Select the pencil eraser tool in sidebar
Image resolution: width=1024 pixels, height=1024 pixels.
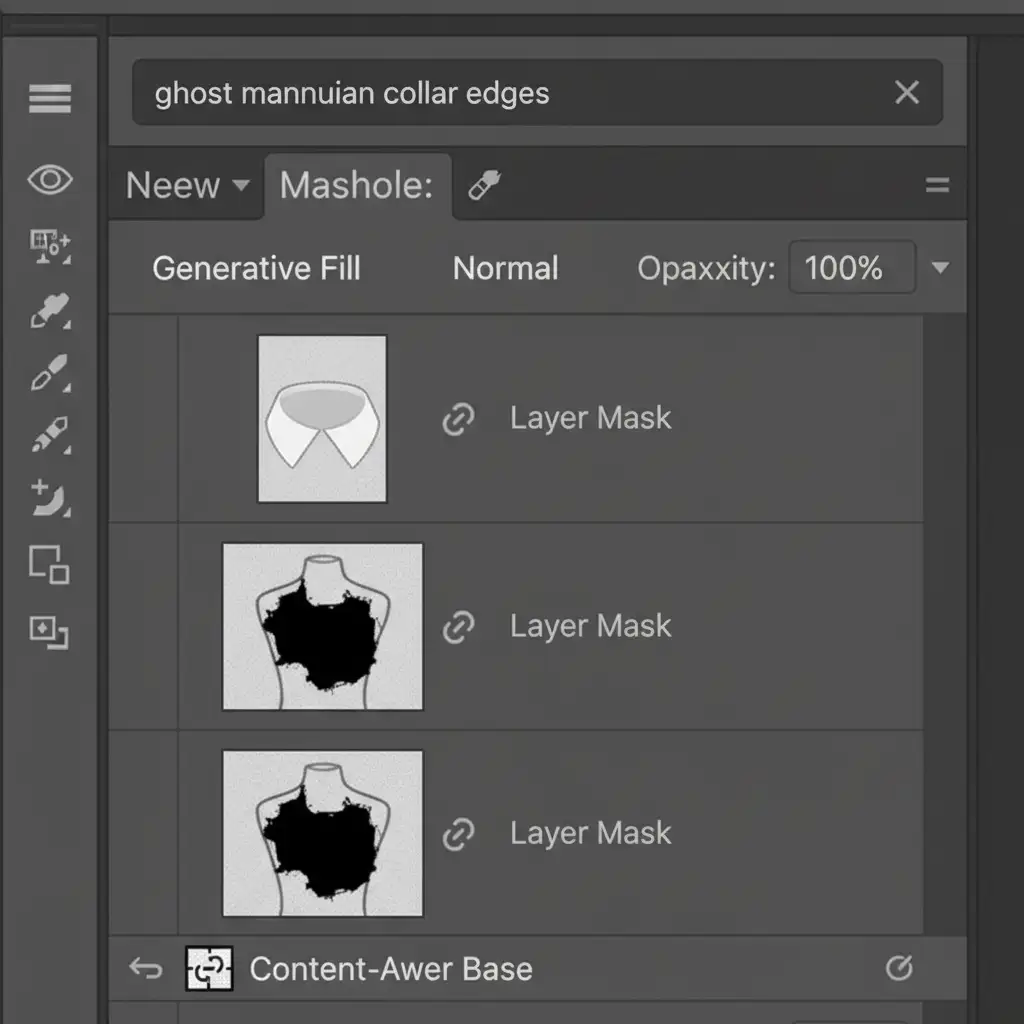(x=50, y=437)
